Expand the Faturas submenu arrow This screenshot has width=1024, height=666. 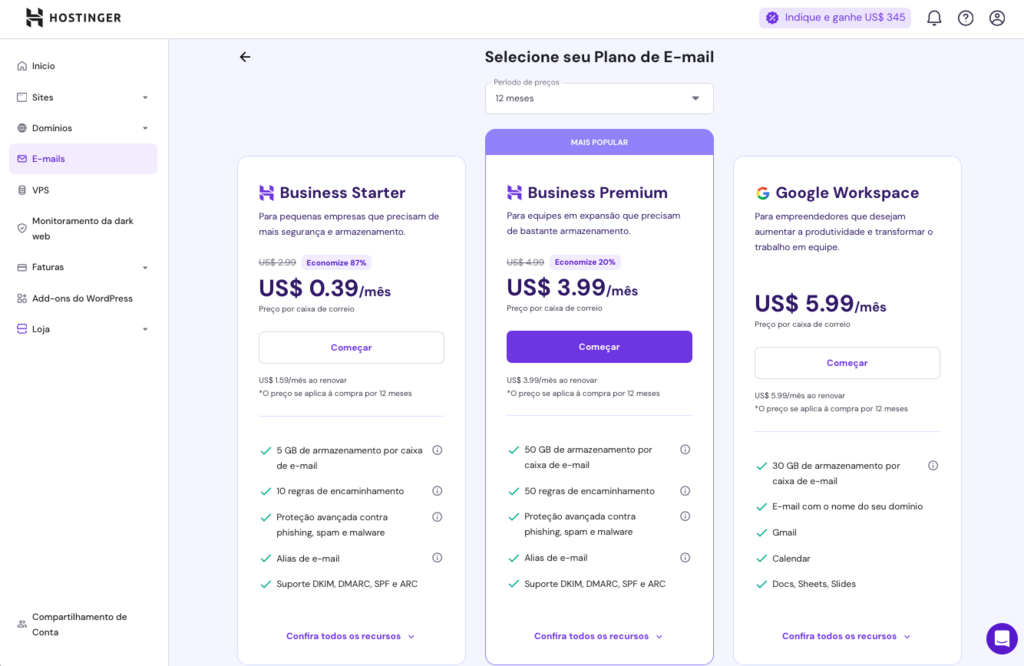pos(145,268)
